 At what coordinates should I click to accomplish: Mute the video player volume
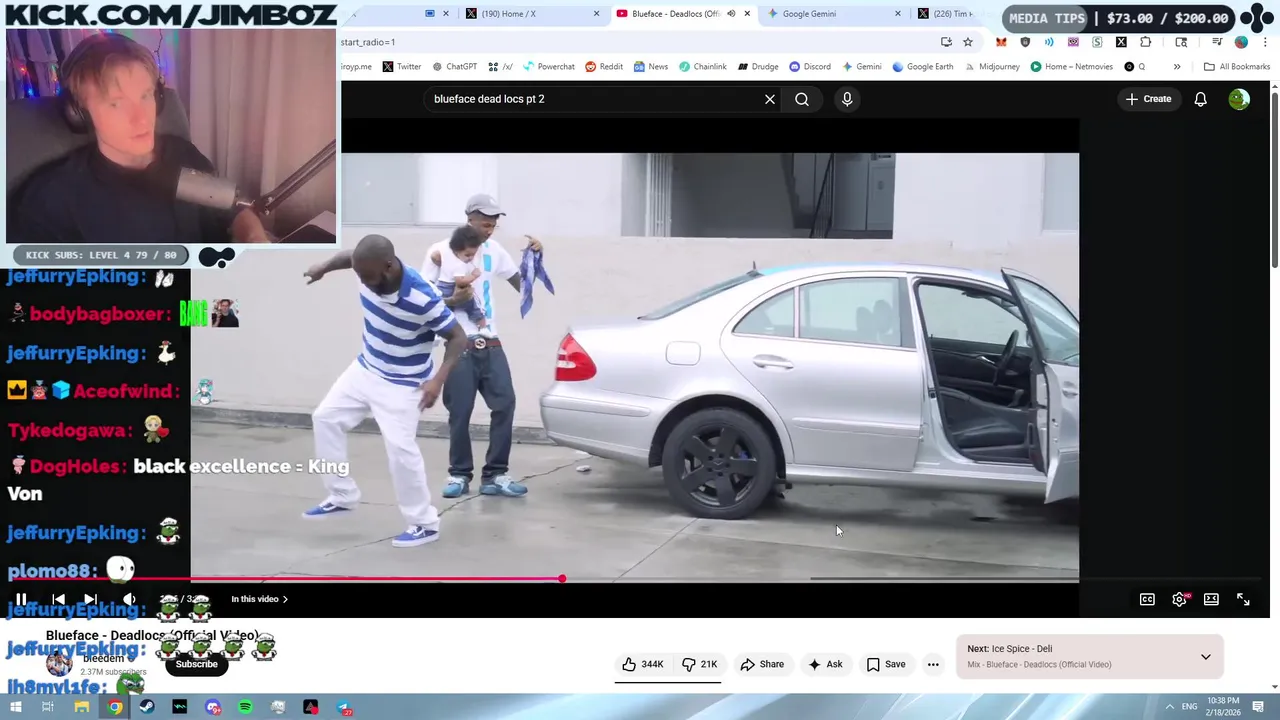130,600
